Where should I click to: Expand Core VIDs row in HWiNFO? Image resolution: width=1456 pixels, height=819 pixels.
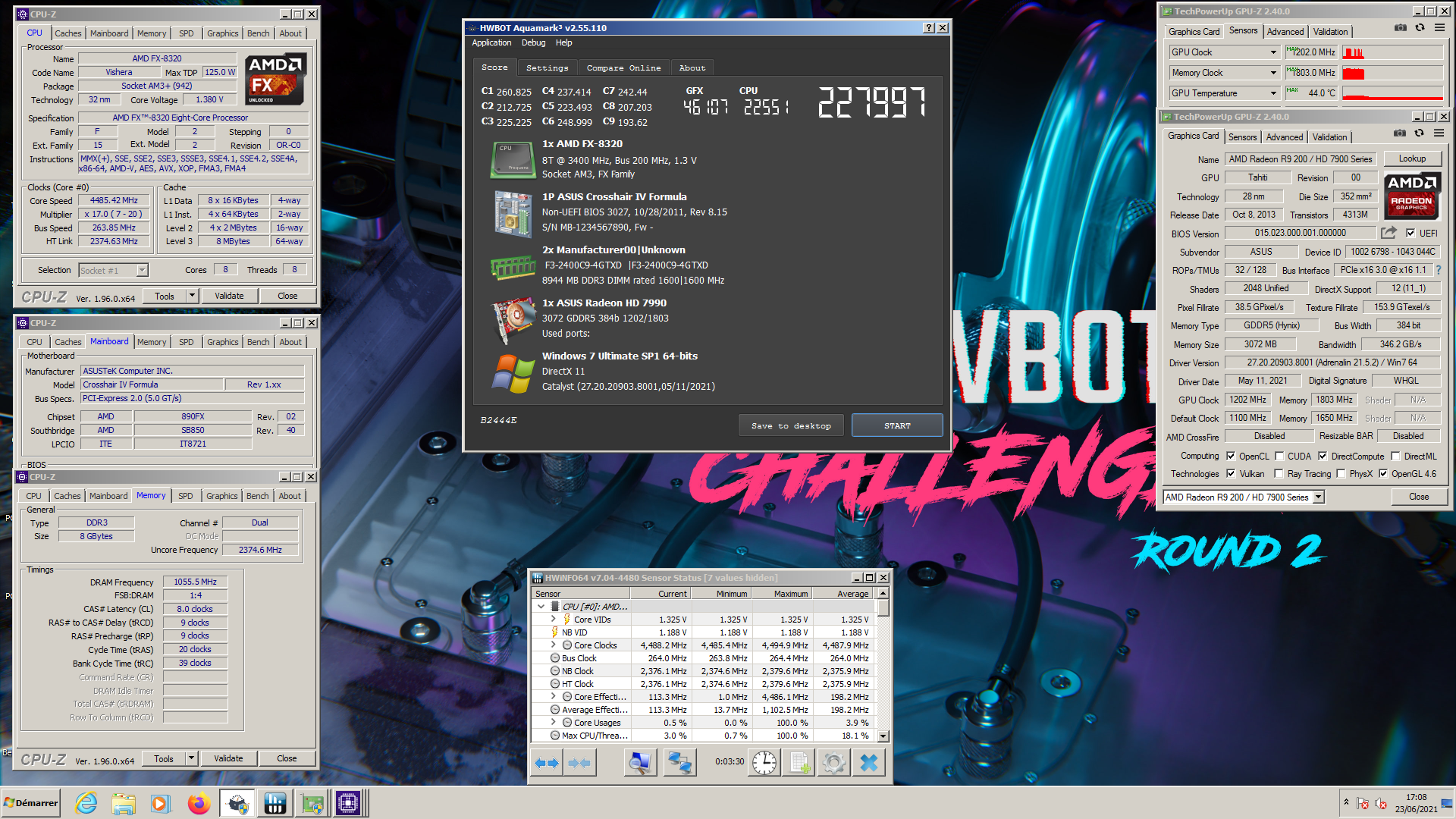[554, 620]
